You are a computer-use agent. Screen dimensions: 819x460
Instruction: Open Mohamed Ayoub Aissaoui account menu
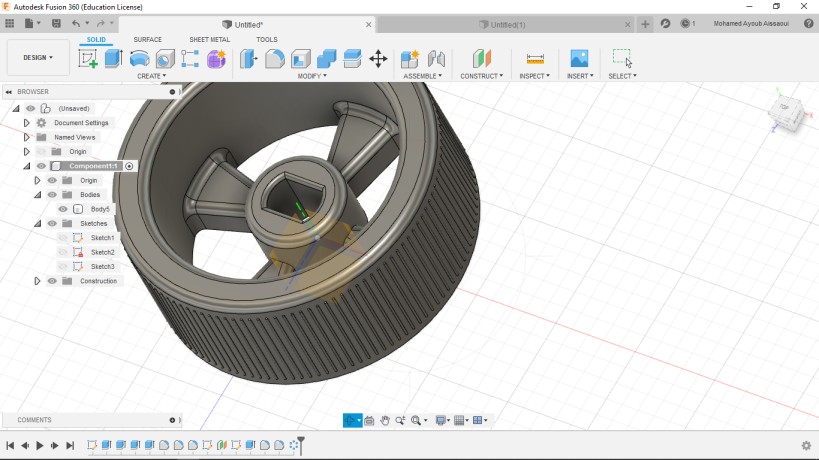coord(751,23)
